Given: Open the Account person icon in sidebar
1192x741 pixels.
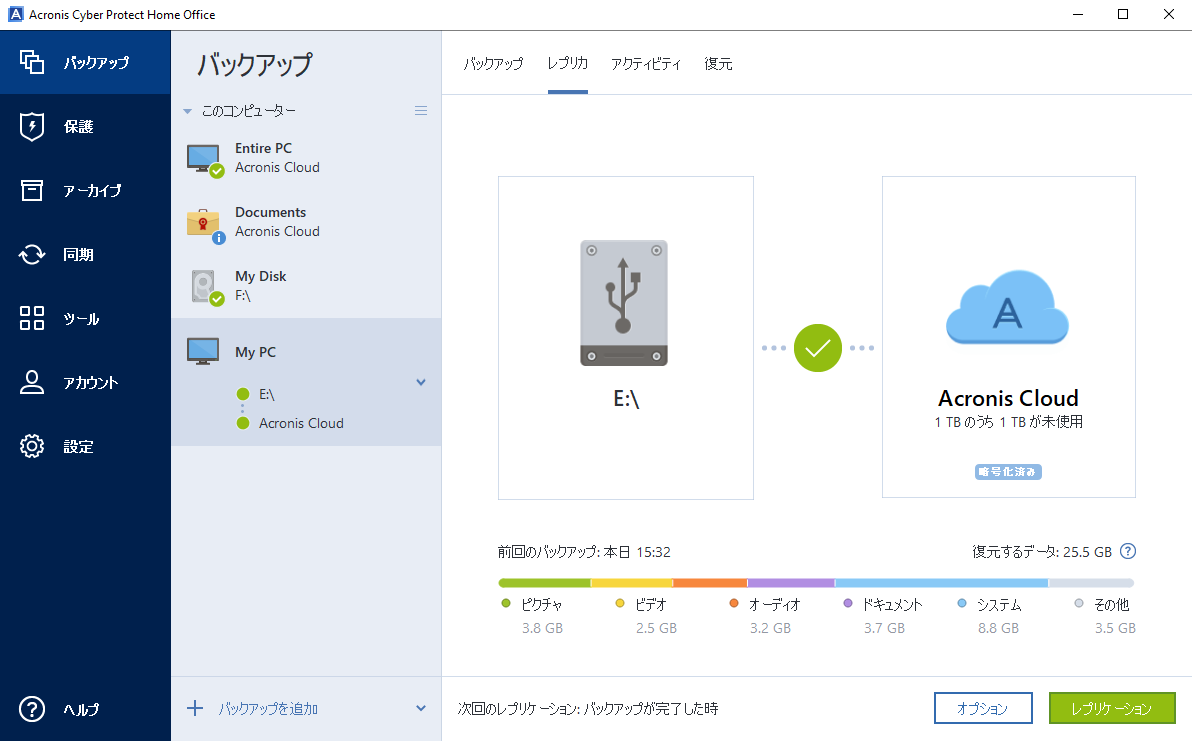Looking at the screenshot, I should click(32, 383).
